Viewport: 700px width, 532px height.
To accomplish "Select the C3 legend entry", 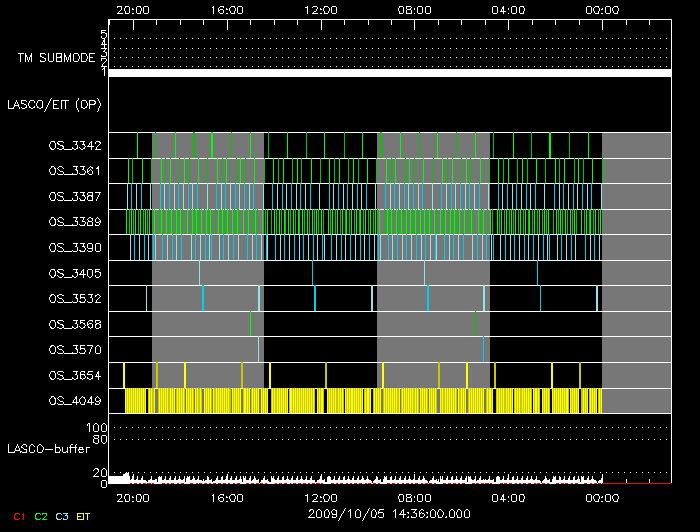I will (x=63, y=515).
